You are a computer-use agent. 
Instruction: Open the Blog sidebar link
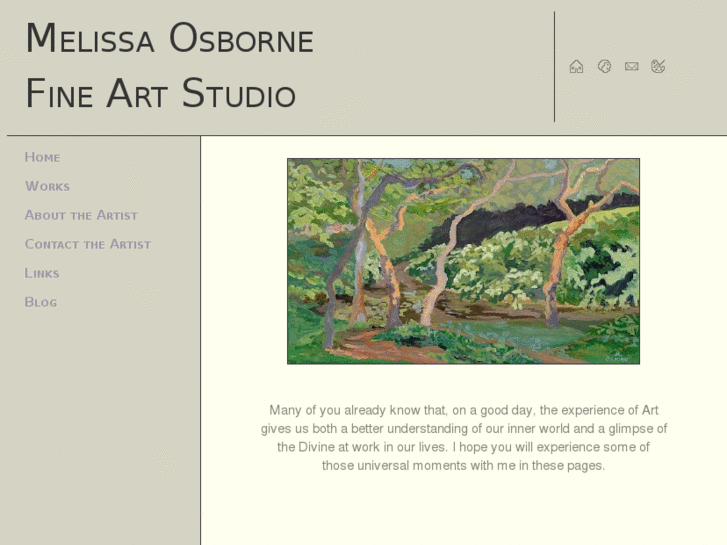point(41,302)
